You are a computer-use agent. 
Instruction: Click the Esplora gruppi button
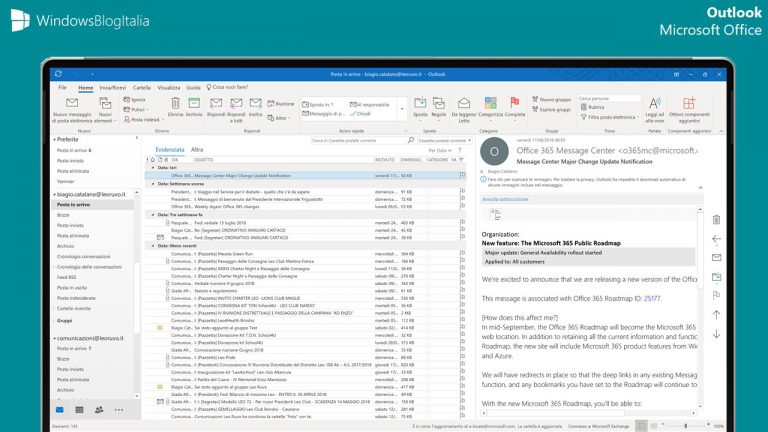[x=551, y=110]
